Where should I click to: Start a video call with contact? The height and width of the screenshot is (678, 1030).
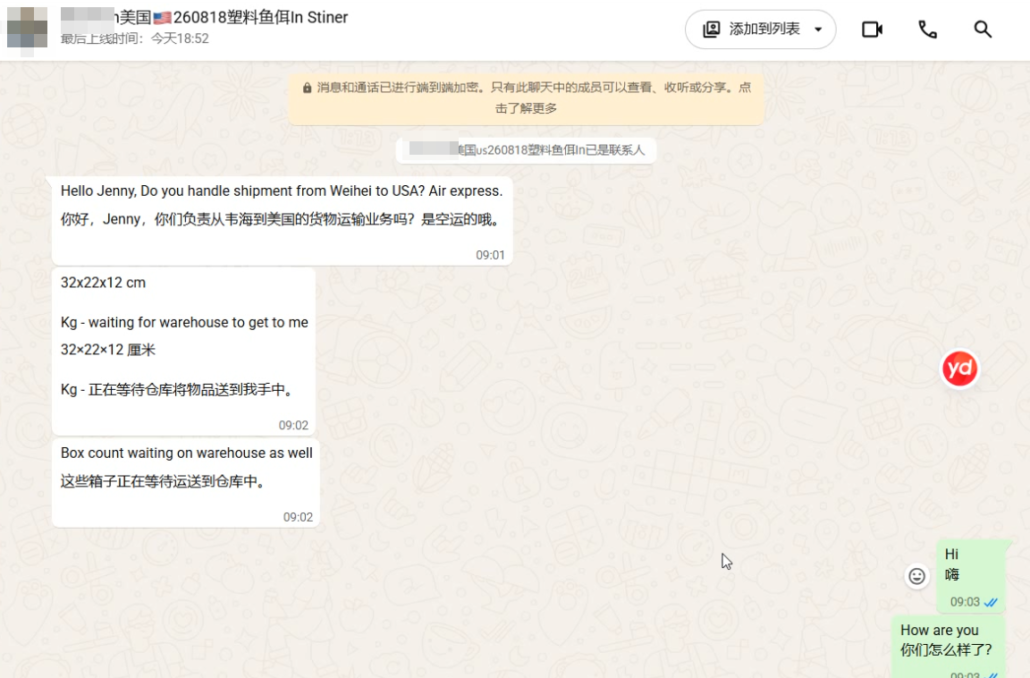tap(872, 30)
